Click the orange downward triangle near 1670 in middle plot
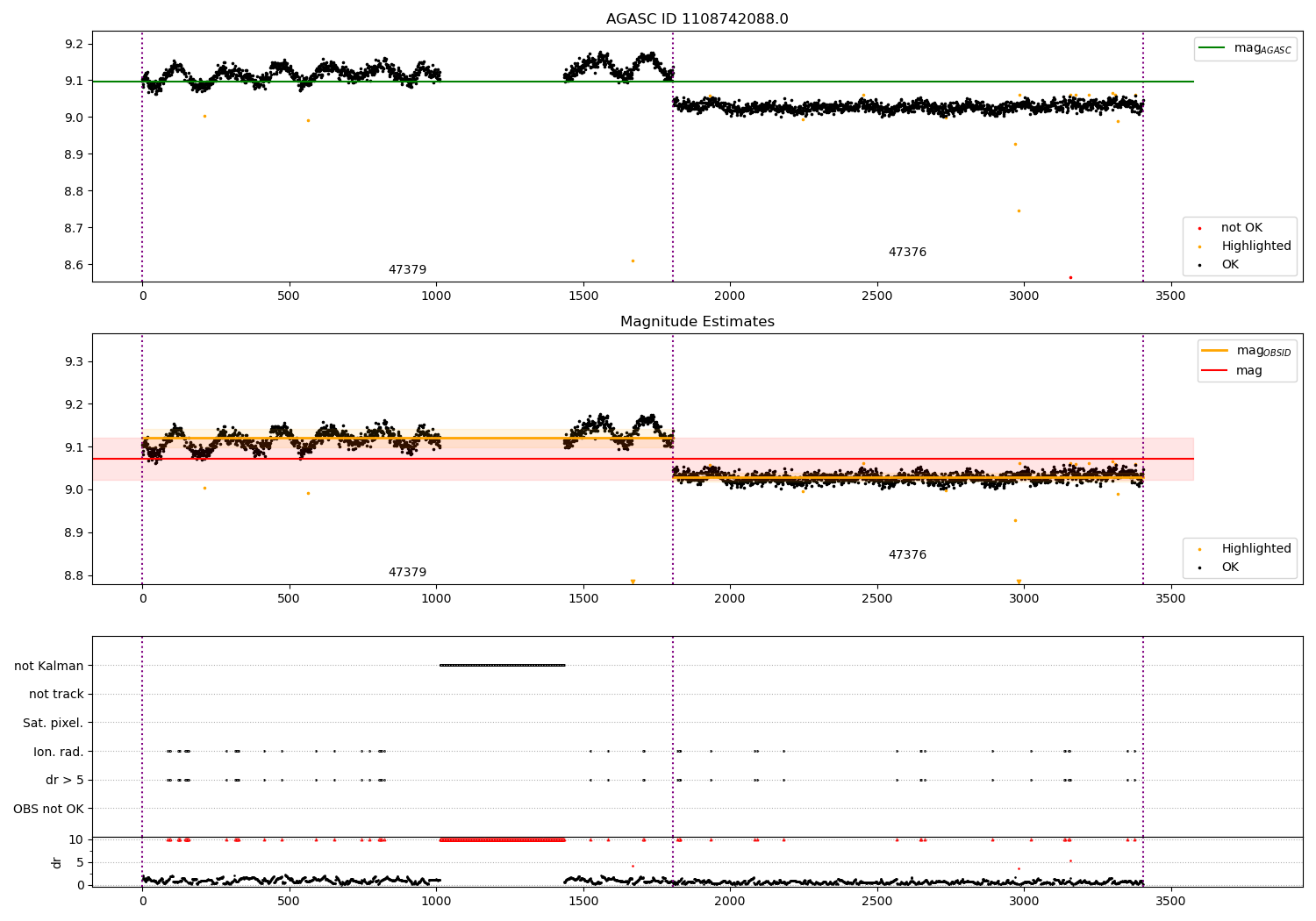This screenshot has height=921, width=1316. [x=633, y=582]
